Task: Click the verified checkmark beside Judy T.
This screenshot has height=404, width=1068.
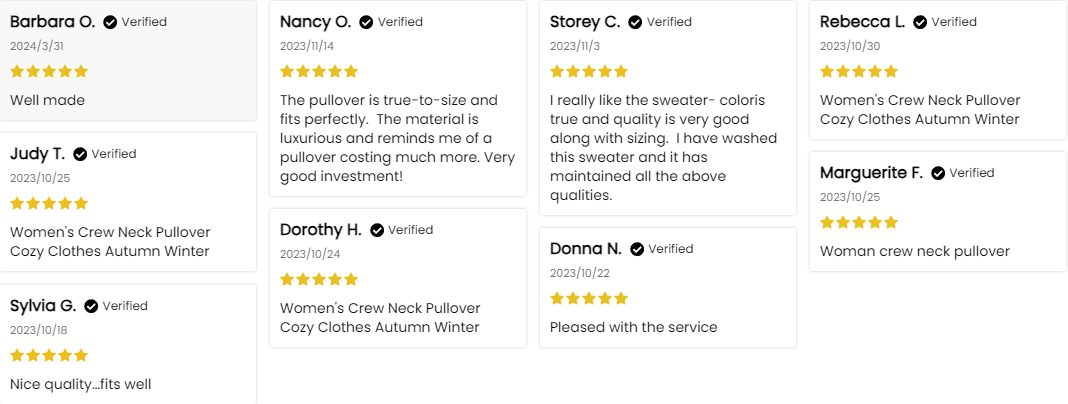Action: (x=80, y=154)
